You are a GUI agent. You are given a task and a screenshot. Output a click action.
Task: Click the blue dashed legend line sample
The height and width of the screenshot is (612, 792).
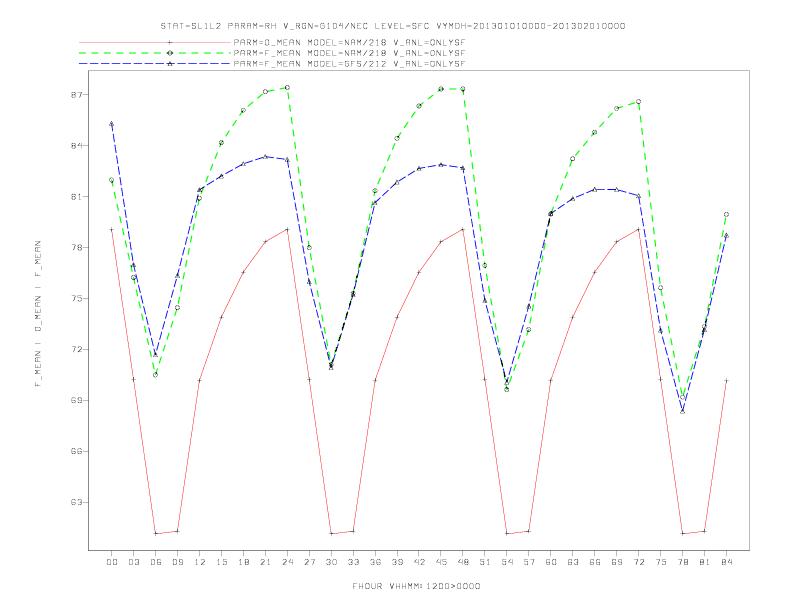[x=155, y=64]
